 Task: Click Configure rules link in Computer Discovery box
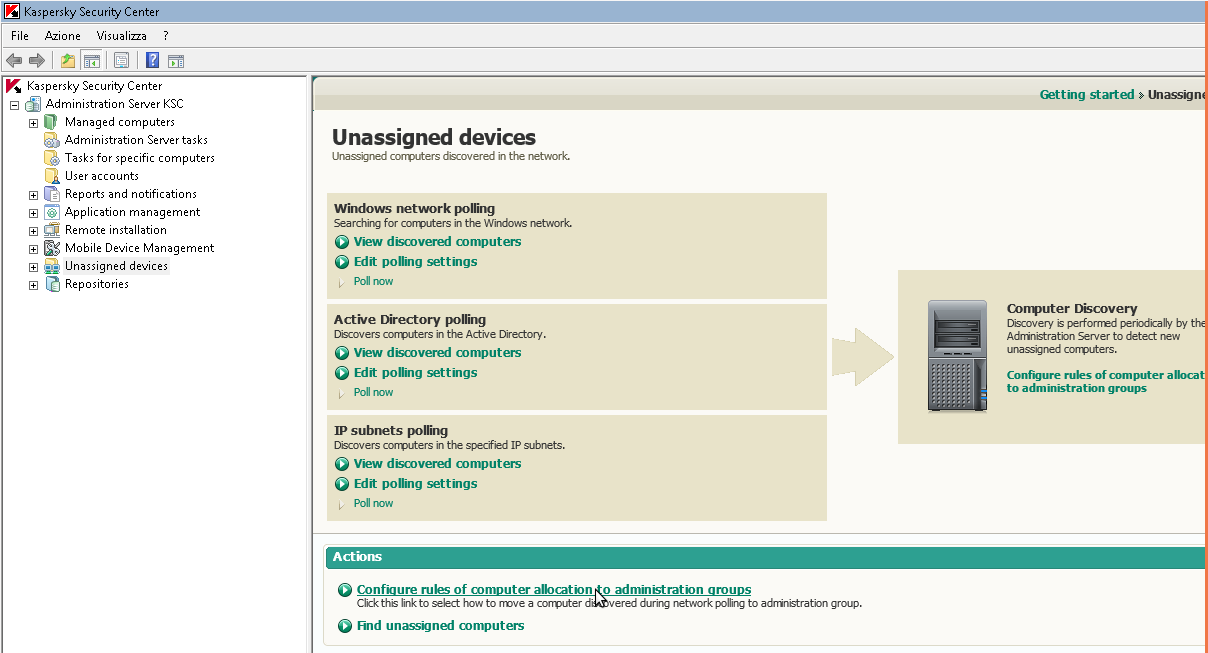1106,382
